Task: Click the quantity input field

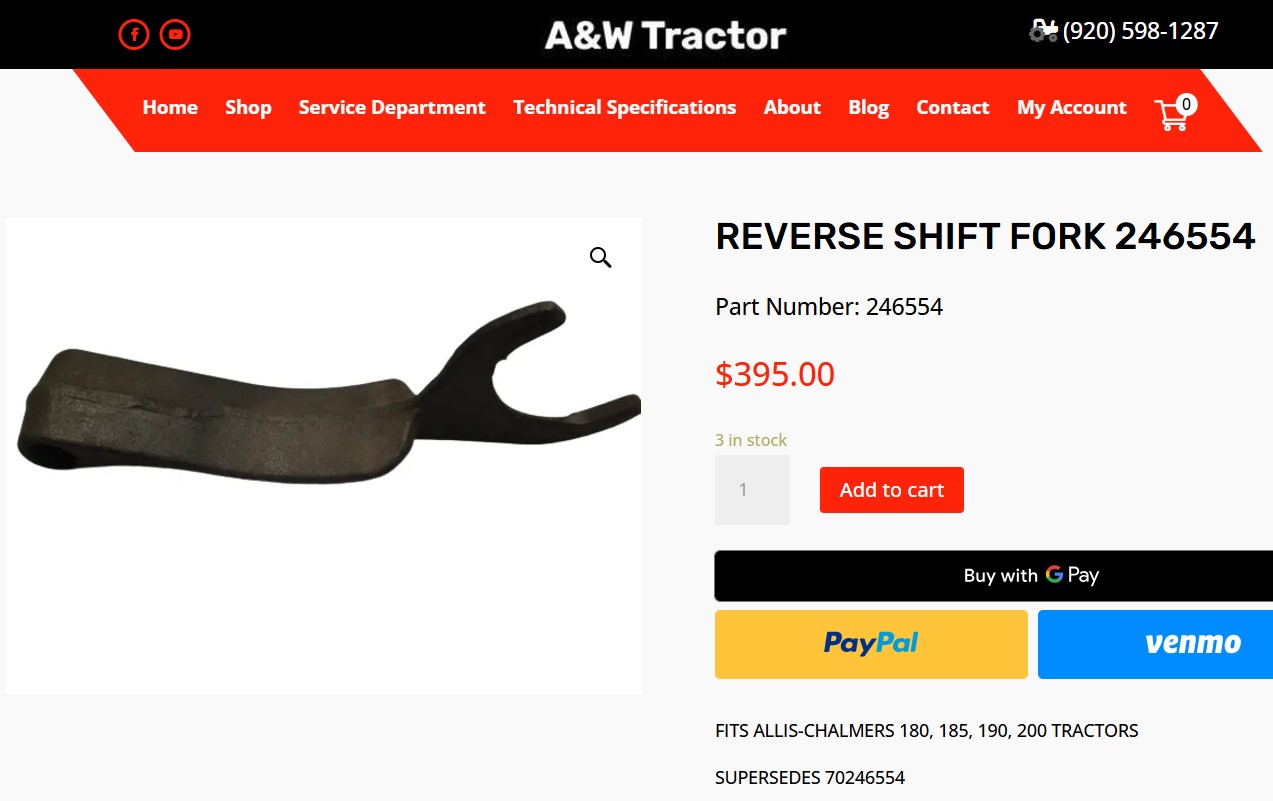Action: pos(752,490)
